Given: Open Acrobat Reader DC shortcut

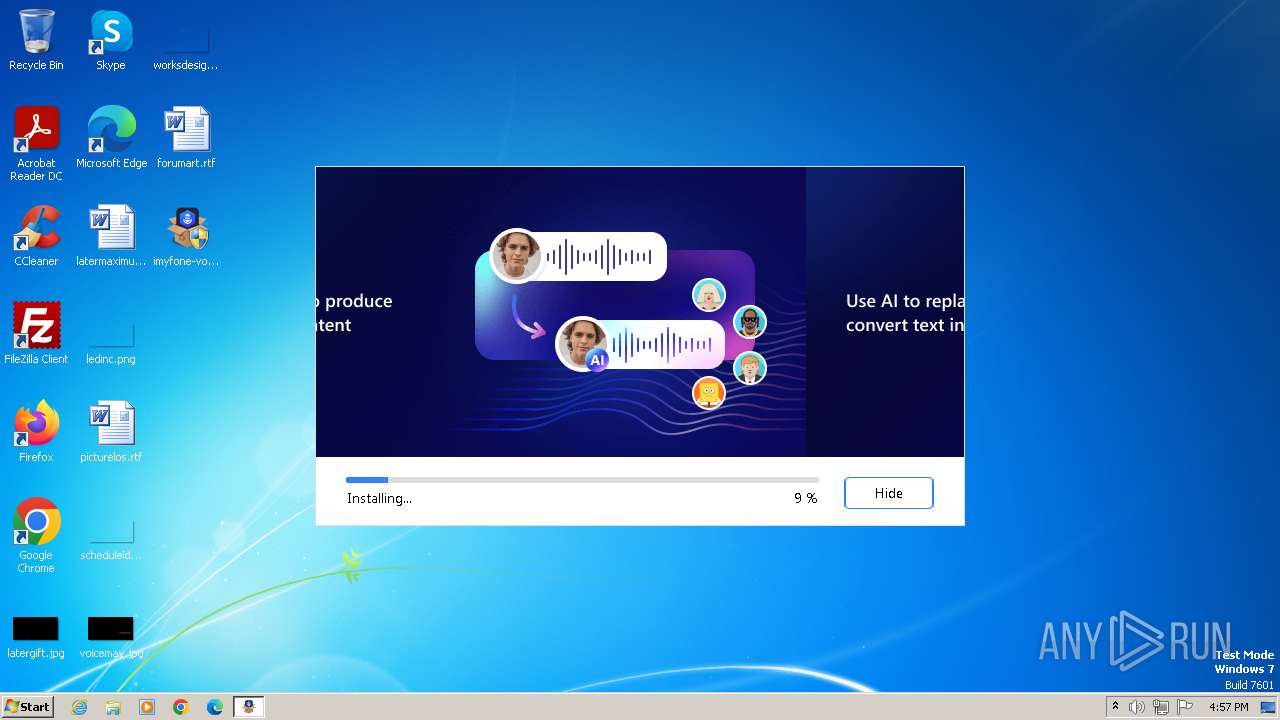Looking at the screenshot, I should click(x=36, y=144).
